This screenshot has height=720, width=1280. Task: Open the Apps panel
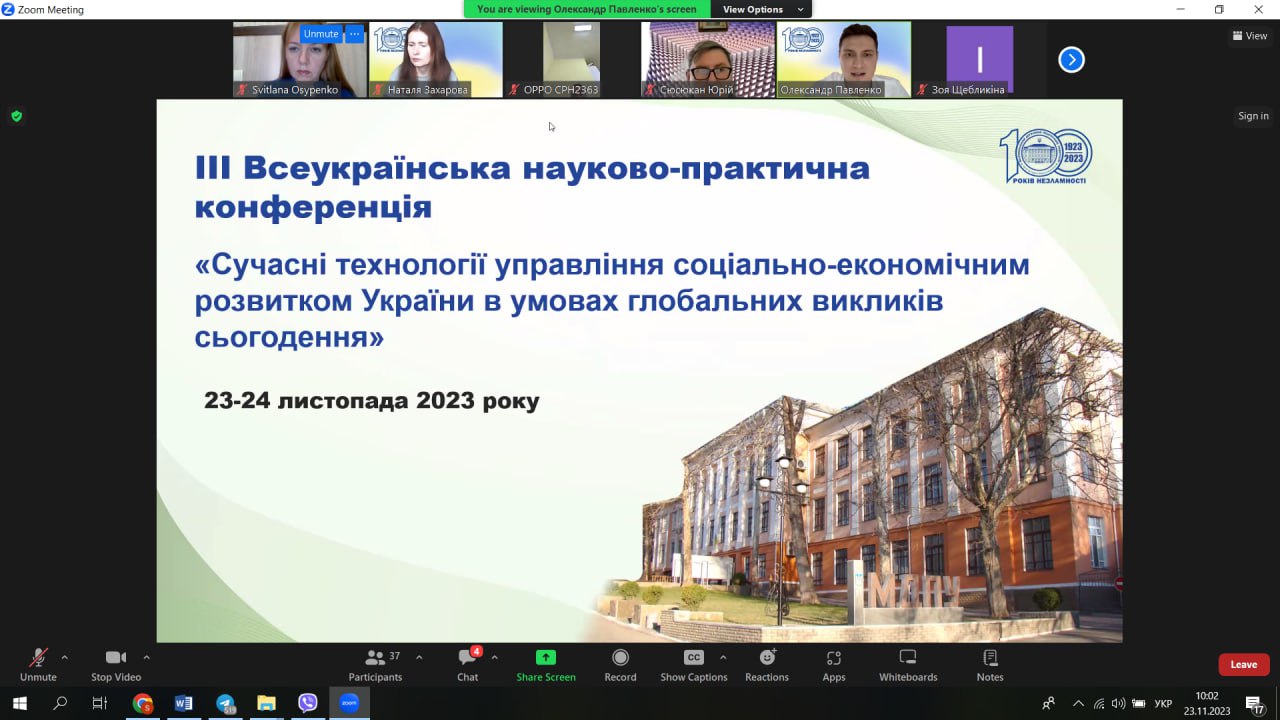[x=833, y=664]
